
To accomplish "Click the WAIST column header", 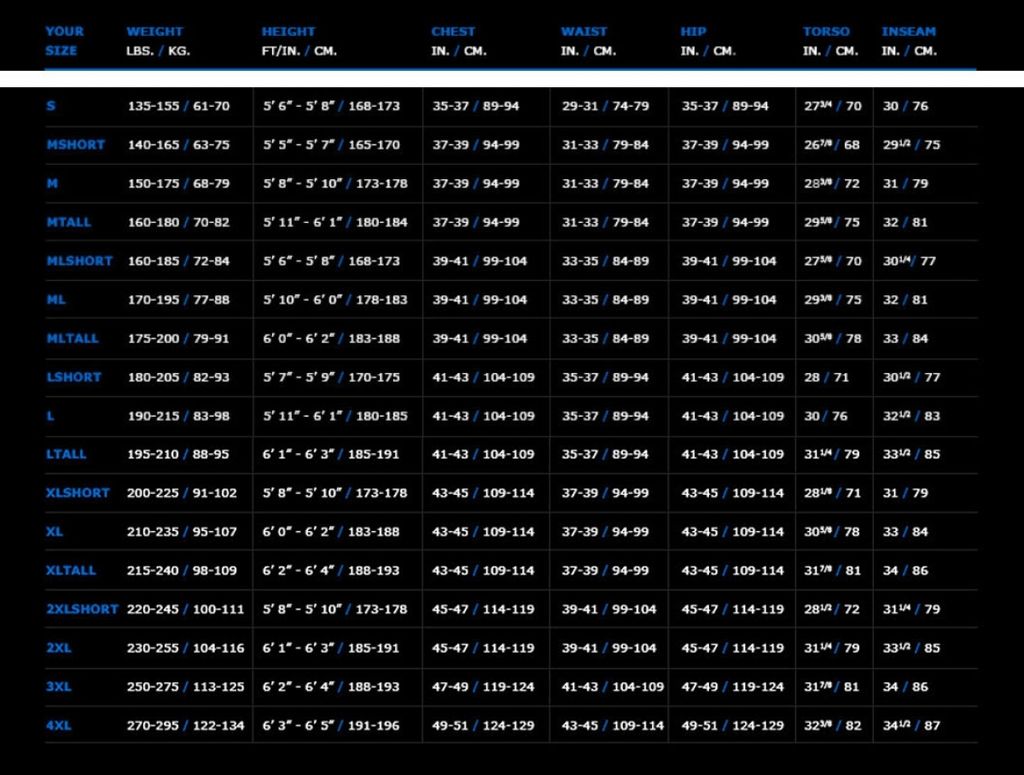I will (x=584, y=32).
